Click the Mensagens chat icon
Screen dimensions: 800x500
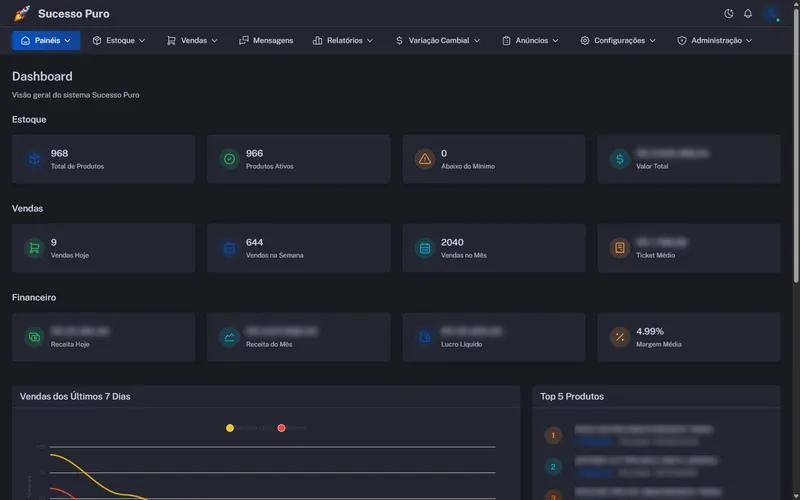[244, 40]
